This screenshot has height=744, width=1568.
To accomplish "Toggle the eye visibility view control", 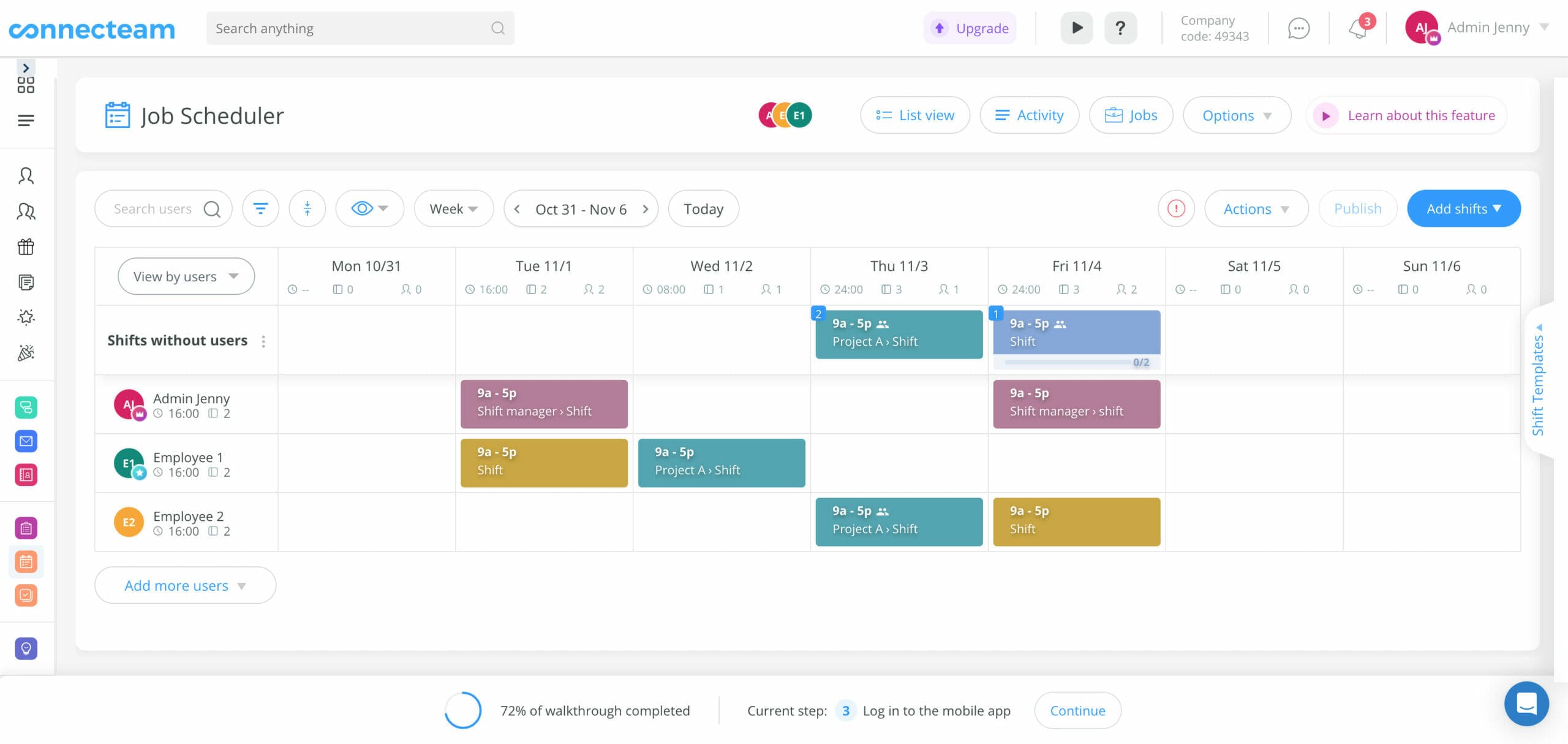I will [369, 208].
